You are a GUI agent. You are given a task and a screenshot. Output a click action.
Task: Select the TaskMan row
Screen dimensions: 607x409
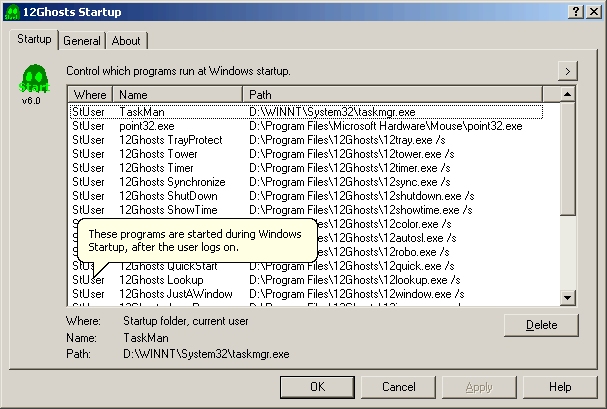(306, 112)
